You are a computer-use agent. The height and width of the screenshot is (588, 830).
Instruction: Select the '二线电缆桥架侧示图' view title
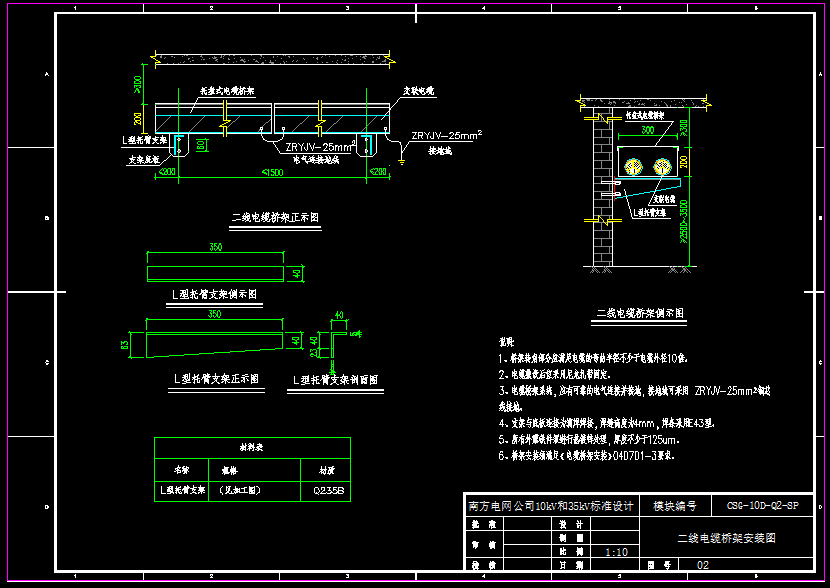pos(639,313)
